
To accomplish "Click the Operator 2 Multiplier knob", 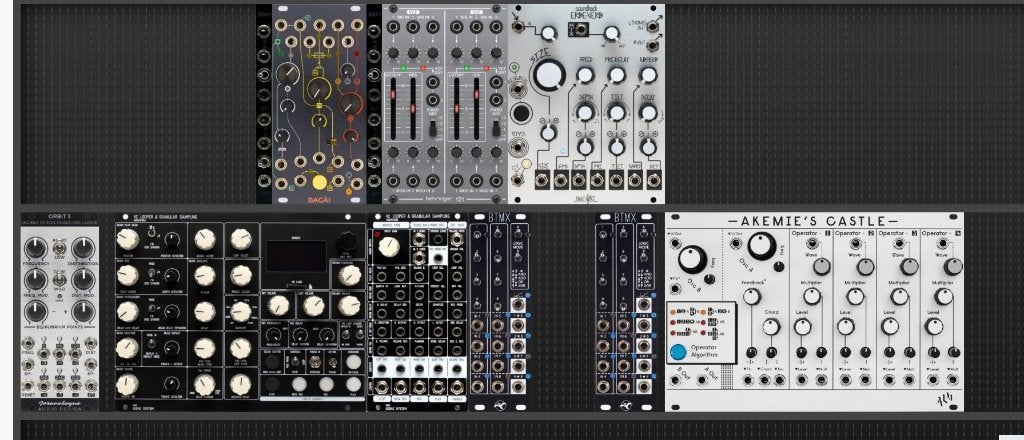I will (x=856, y=296).
